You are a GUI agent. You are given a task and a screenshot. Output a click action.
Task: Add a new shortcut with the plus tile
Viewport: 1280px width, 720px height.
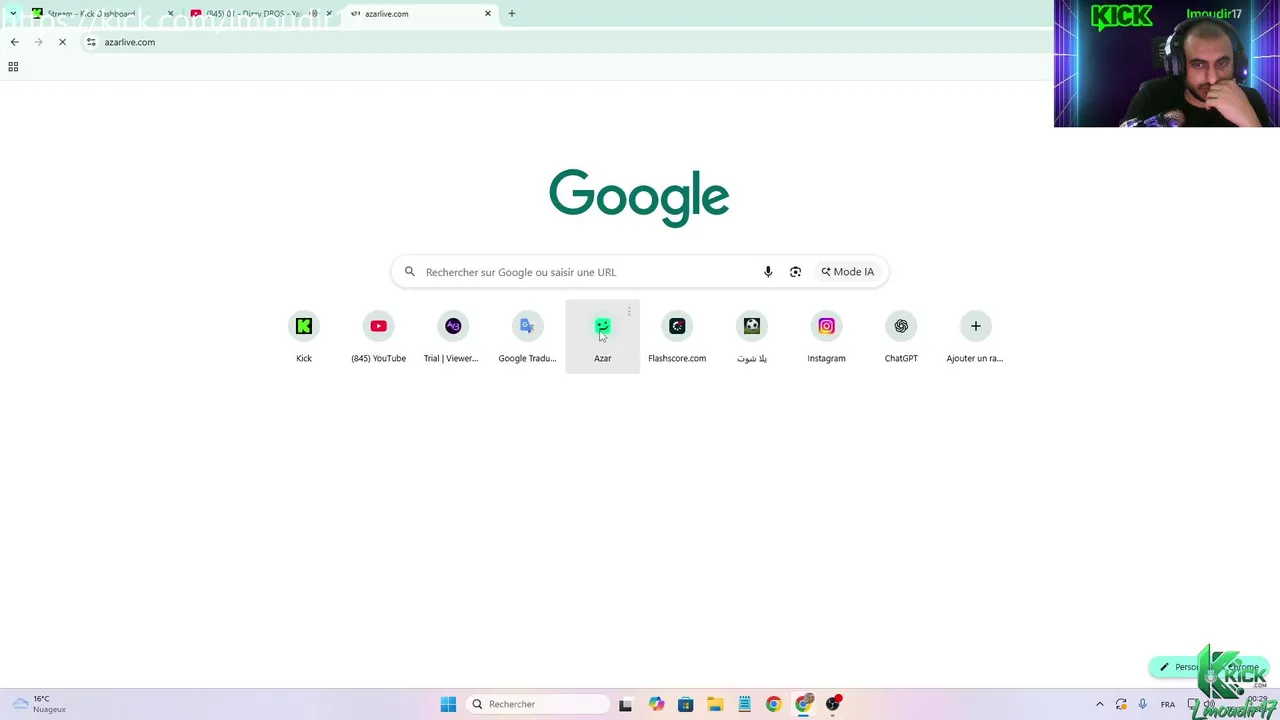[x=975, y=336]
